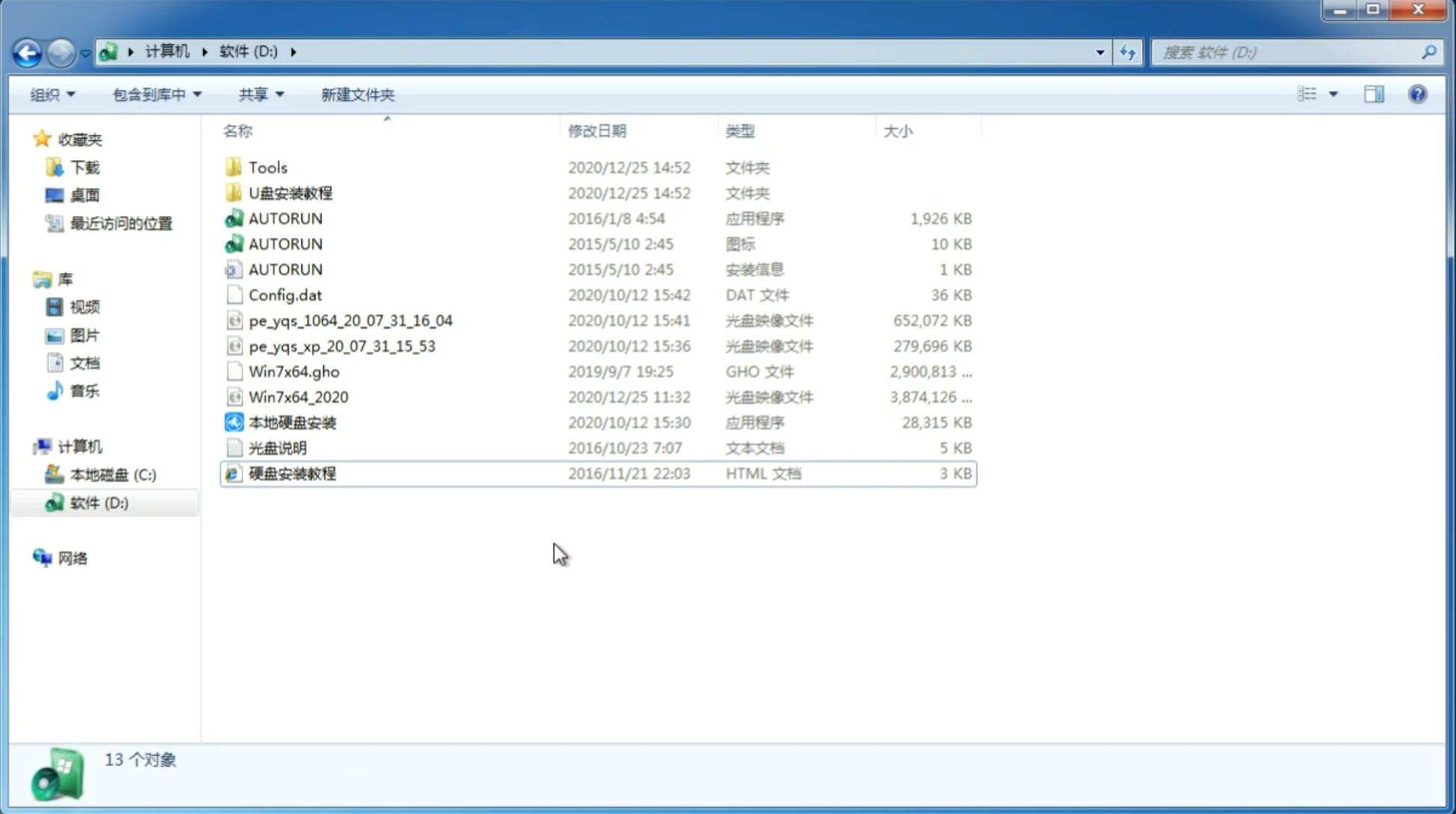The height and width of the screenshot is (814, 1456).
Task: Open Win7x64_2020 disc image file
Action: click(x=298, y=396)
